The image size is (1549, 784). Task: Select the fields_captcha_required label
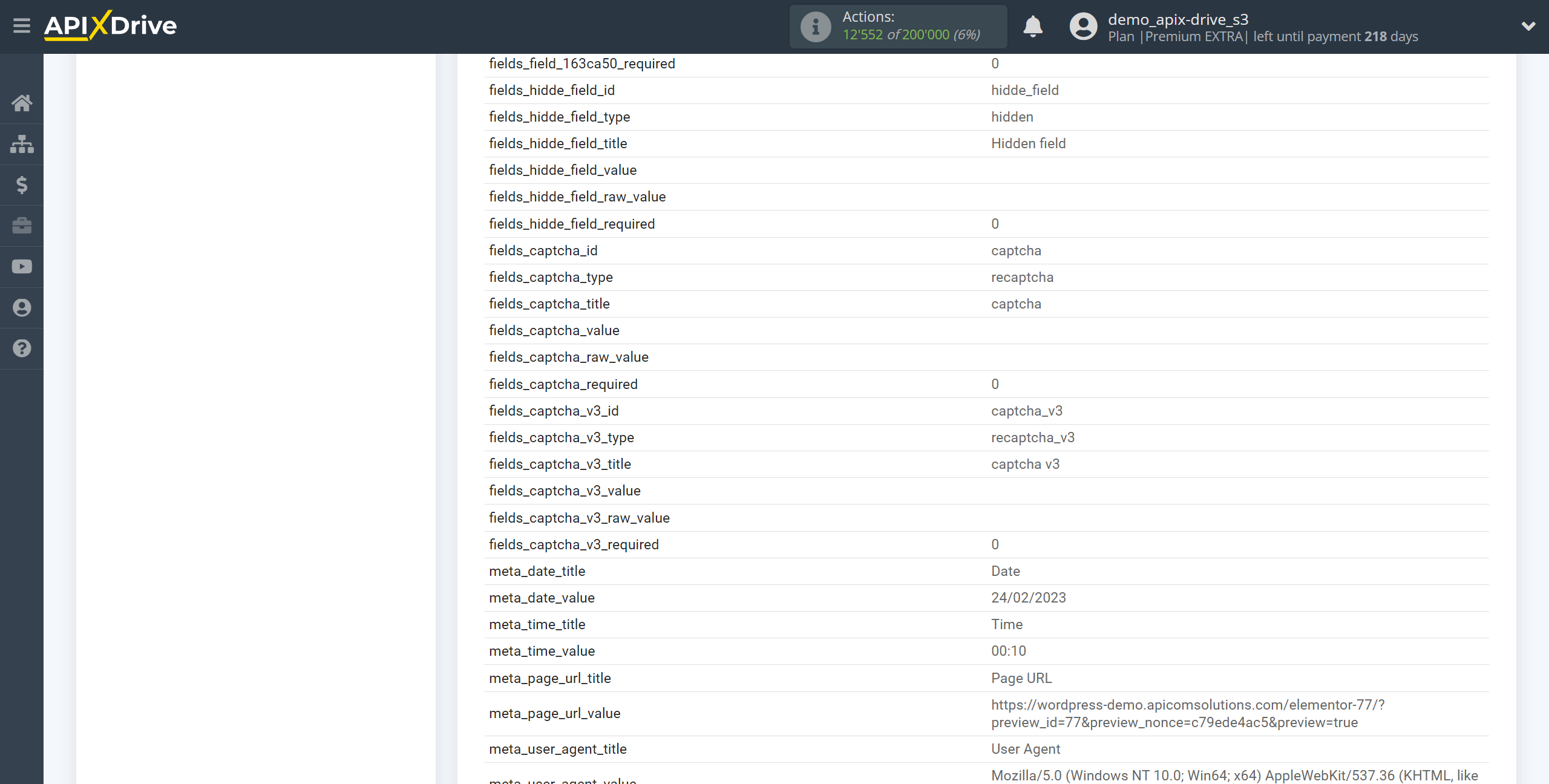pyautogui.click(x=563, y=384)
